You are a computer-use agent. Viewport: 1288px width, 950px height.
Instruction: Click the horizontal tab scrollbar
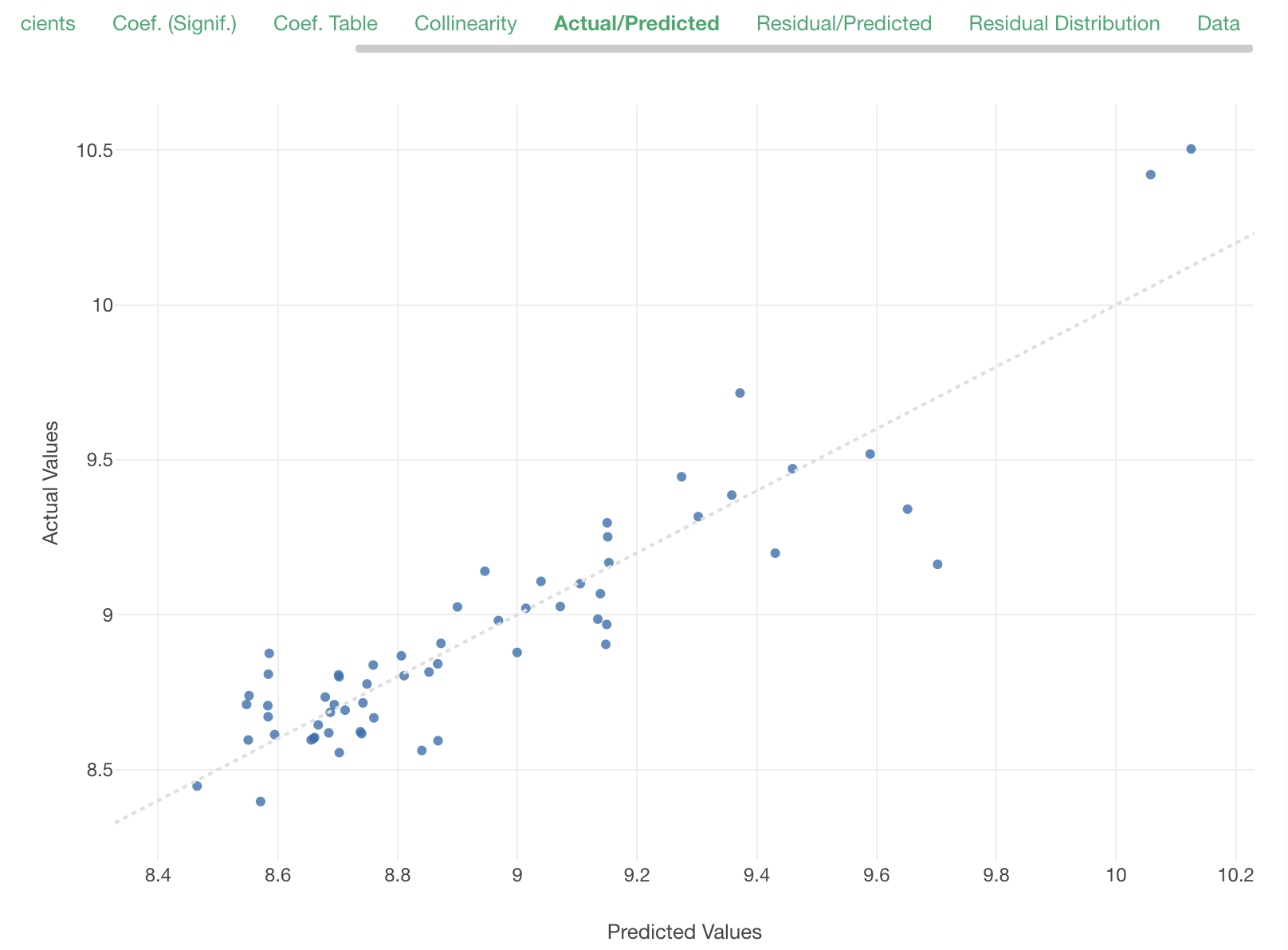[x=804, y=49]
